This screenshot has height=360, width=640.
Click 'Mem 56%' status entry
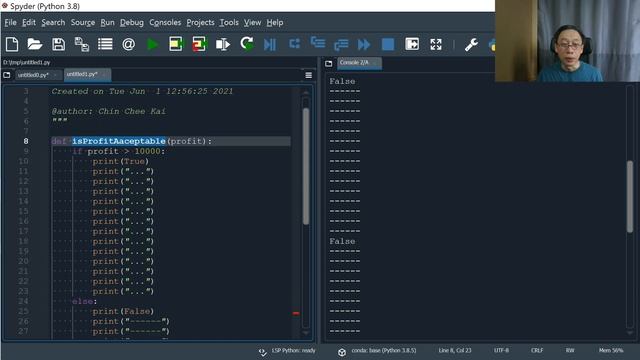611,351
